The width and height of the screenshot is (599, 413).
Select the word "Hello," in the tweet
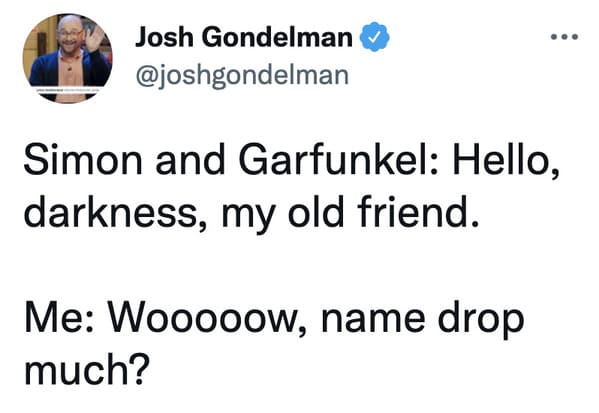point(506,160)
